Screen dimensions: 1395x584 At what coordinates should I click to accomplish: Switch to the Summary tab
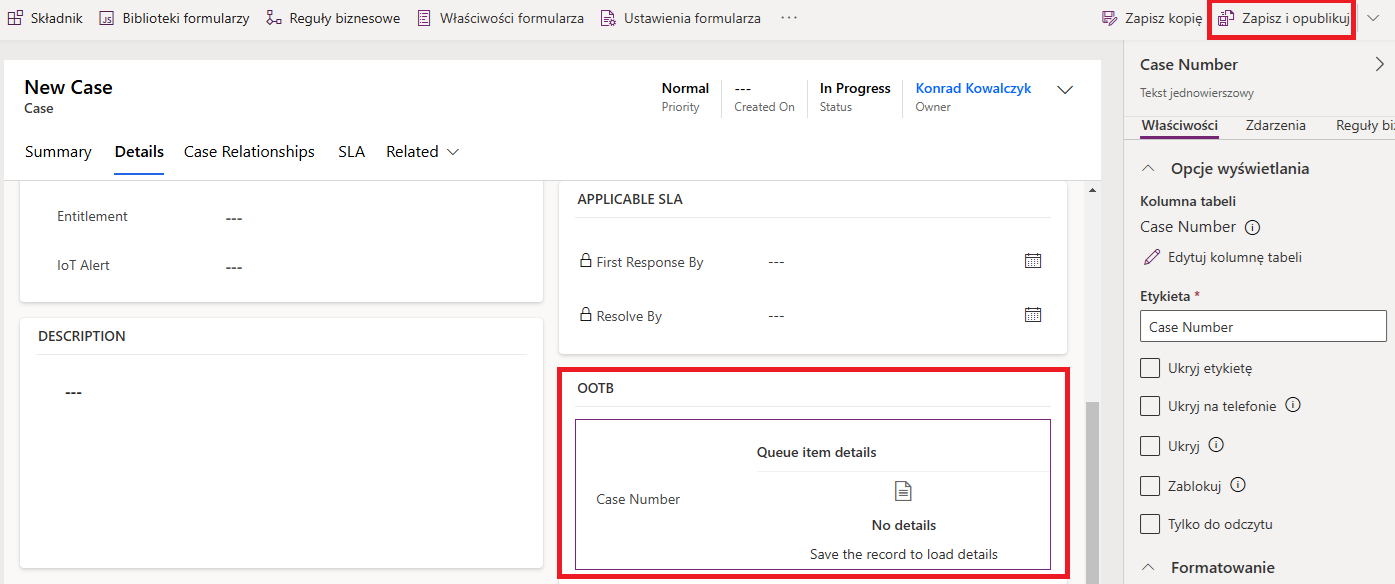tap(58, 152)
